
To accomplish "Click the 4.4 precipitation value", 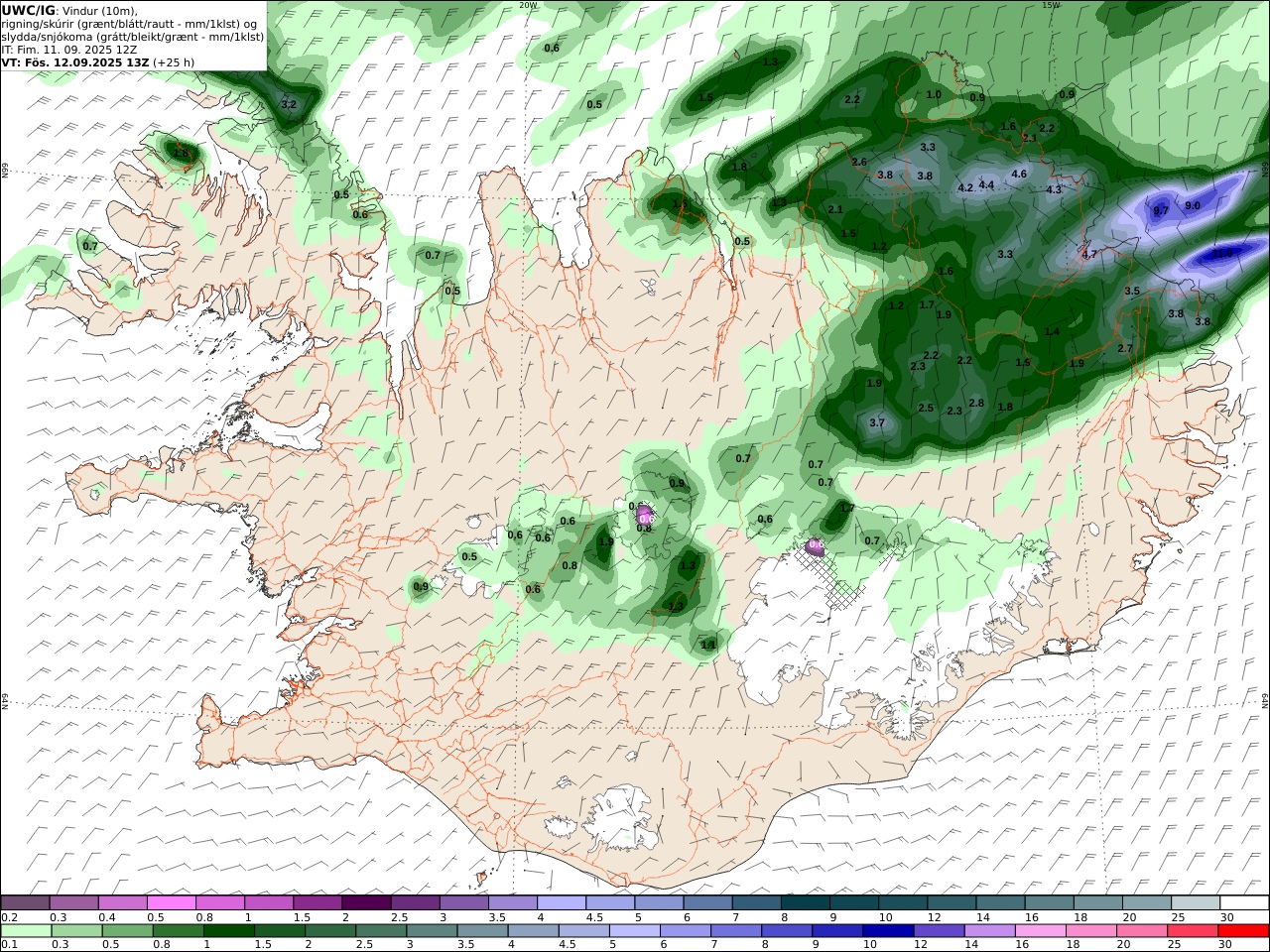I will (x=986, y=184).
